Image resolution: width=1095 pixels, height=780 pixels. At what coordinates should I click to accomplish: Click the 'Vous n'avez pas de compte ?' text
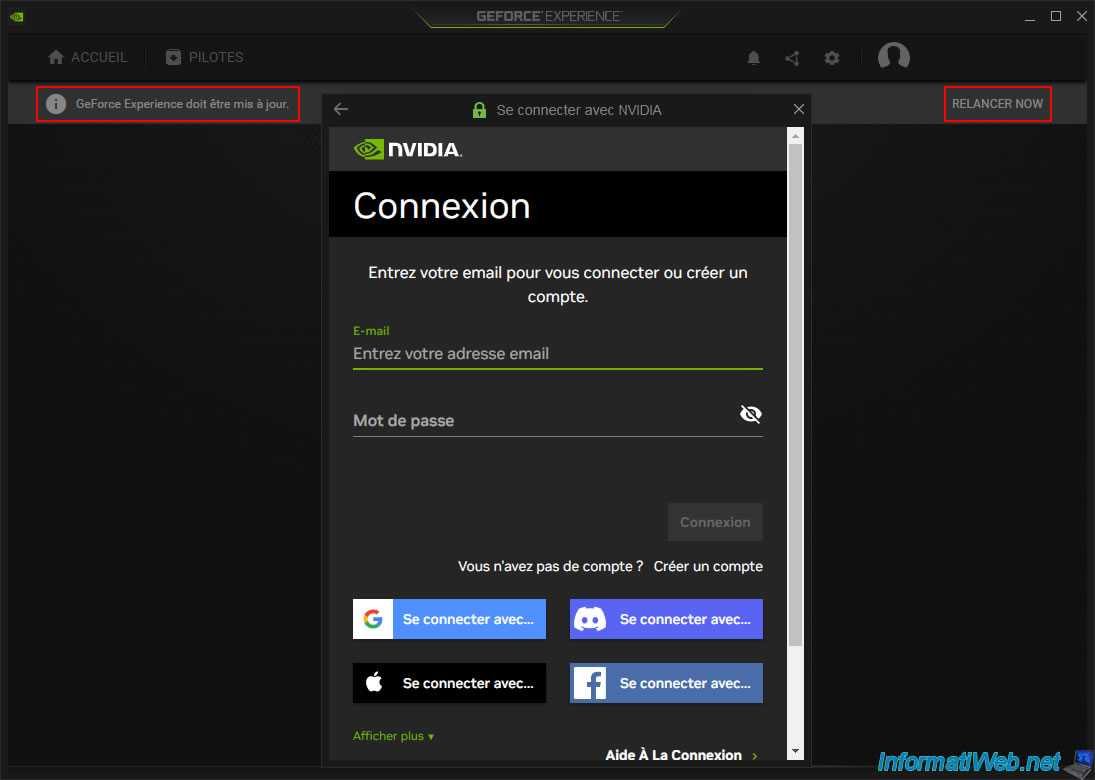(550, 566)
